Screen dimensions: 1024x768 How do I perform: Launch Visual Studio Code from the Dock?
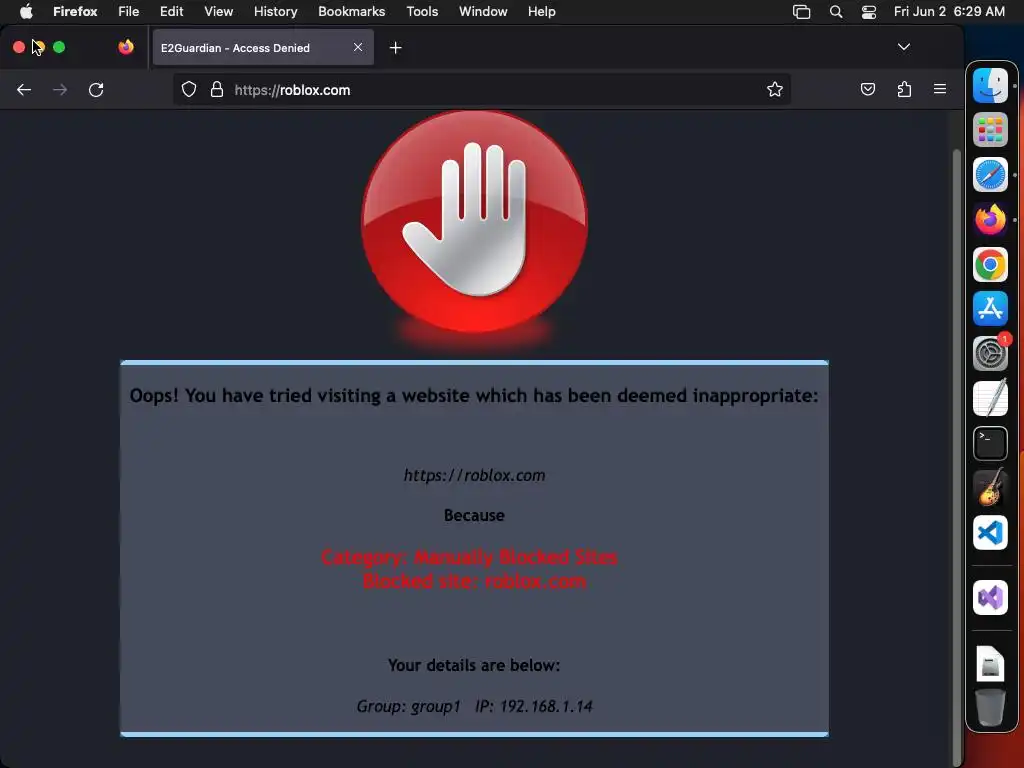990,533
